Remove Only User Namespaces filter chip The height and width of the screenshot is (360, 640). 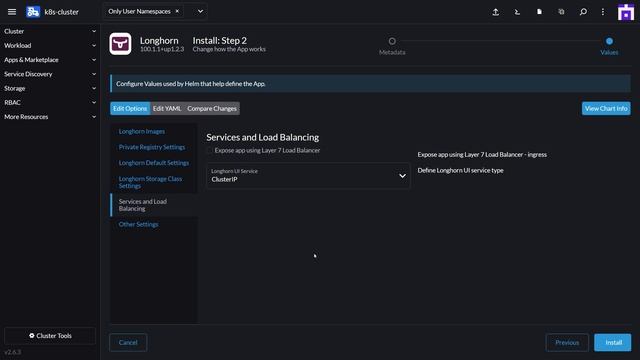(x=177, y=11)
